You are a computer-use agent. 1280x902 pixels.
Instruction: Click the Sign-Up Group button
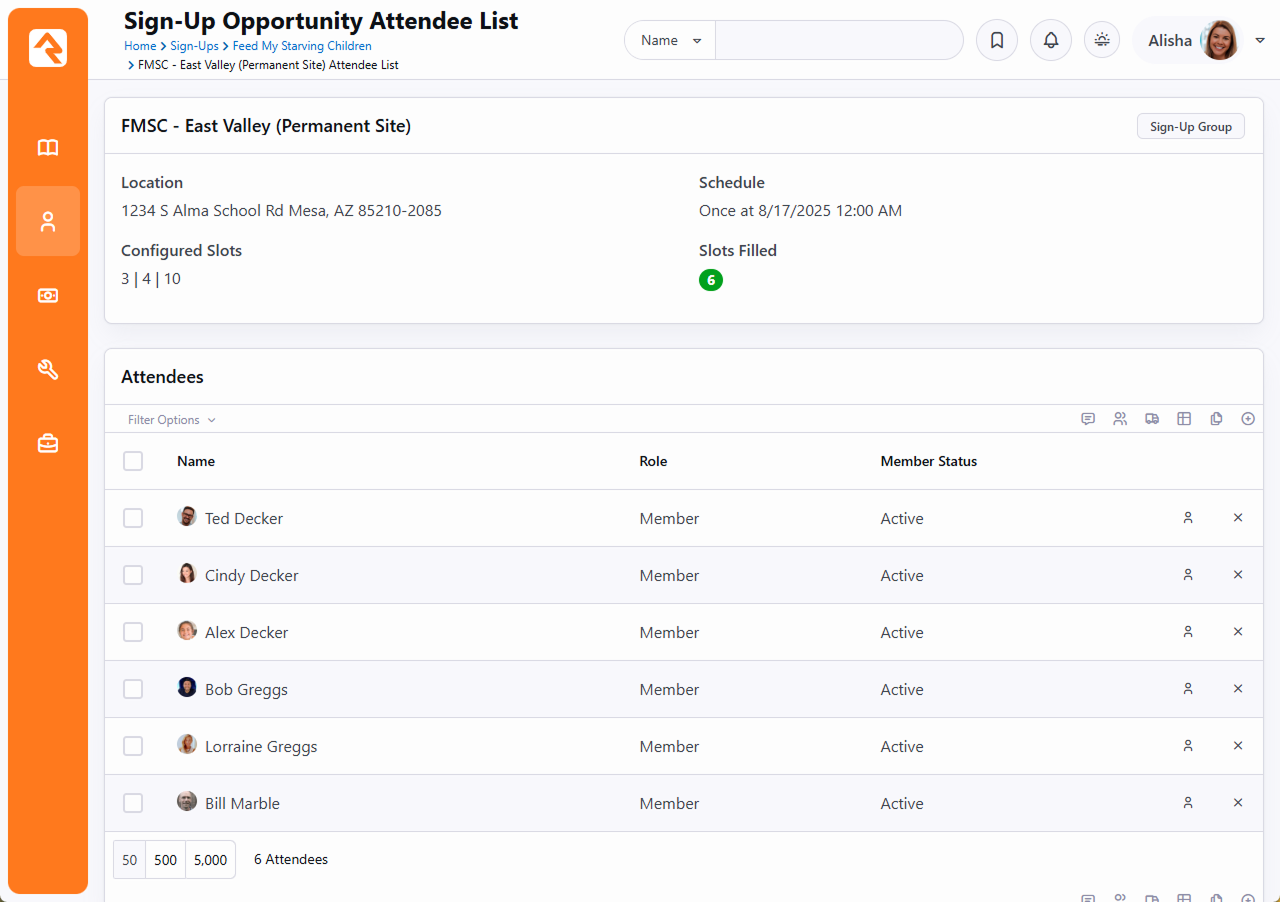[x=1190, y=127]
